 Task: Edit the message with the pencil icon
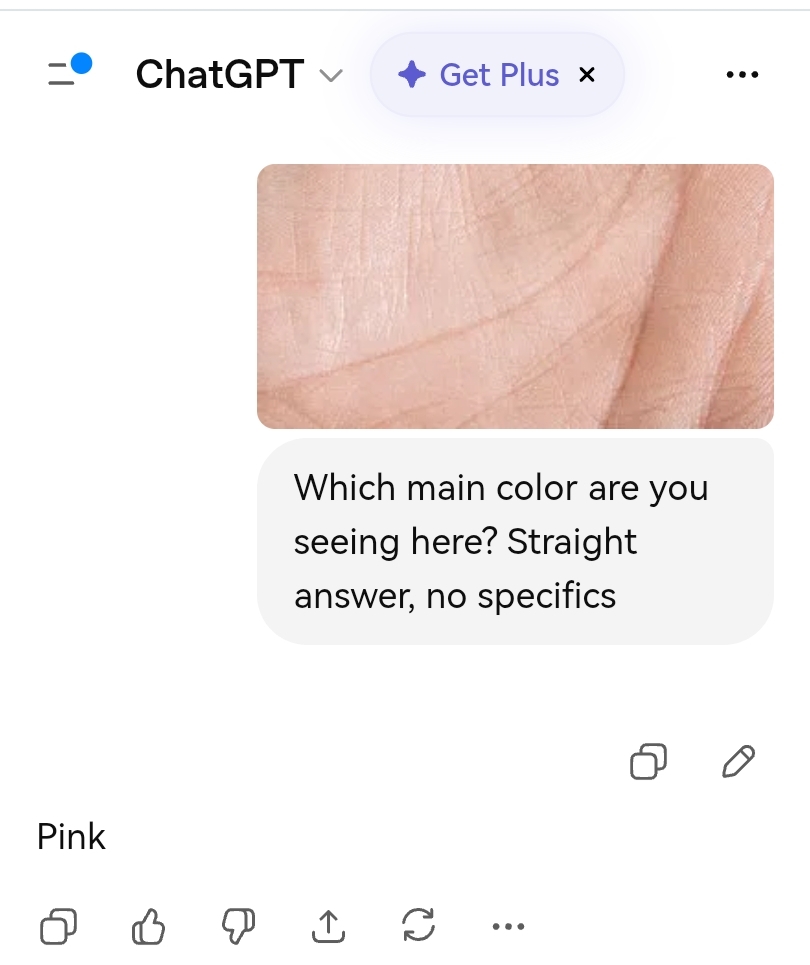click(x=737, y=762)
